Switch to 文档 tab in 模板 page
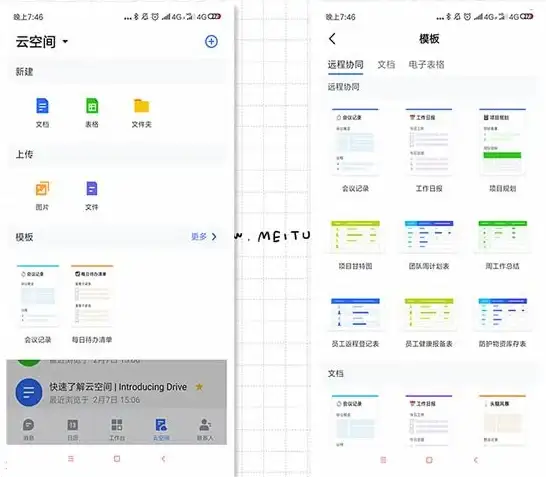 click(386, 65)
